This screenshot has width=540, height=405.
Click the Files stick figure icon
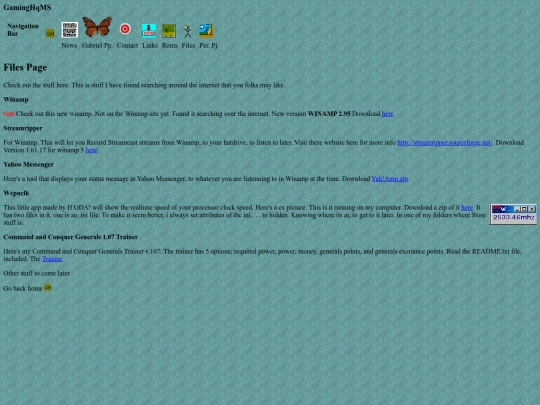188,31
